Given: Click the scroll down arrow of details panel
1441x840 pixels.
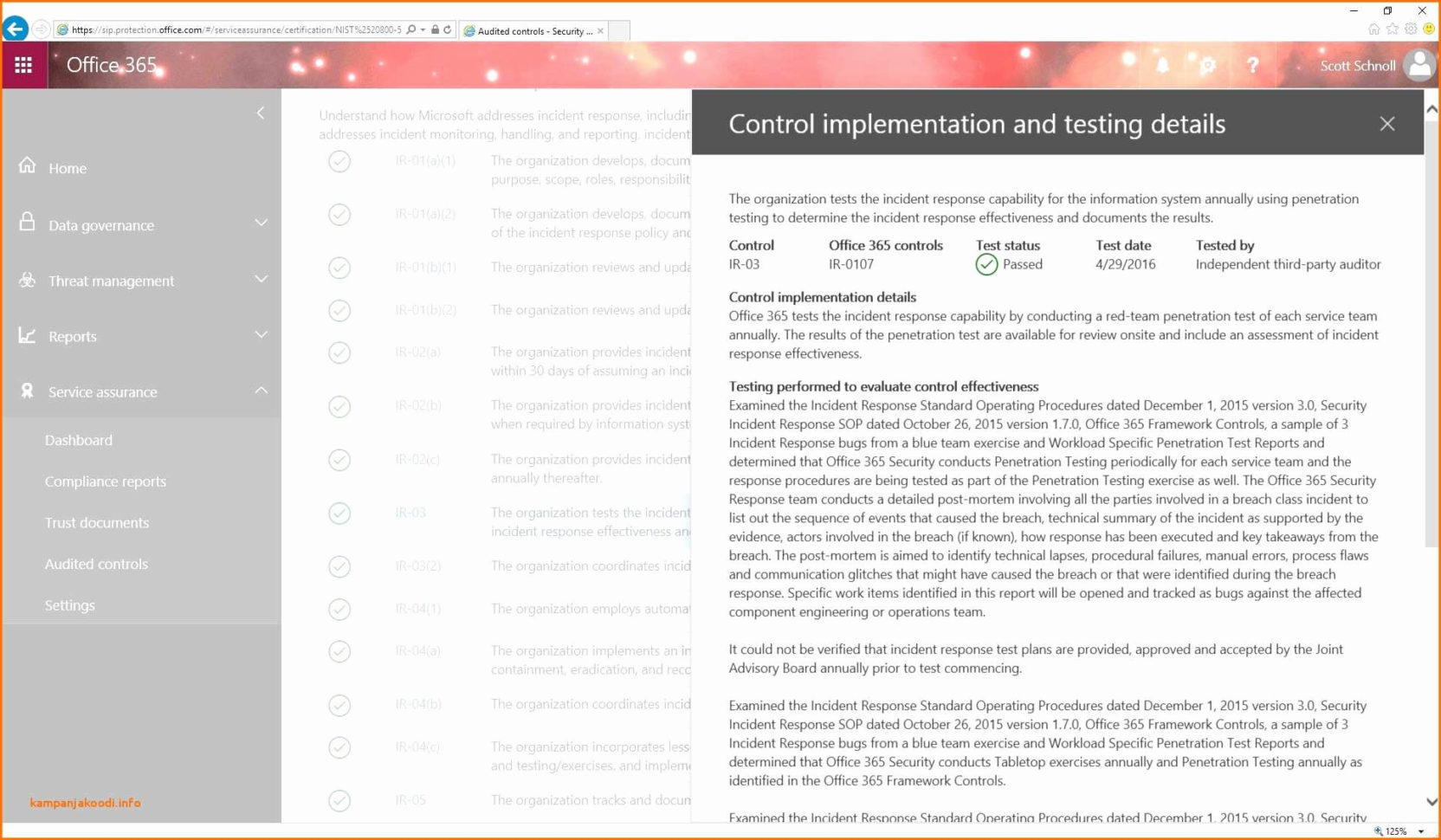Looking at the screenshot, I should tap(1431, 802).
